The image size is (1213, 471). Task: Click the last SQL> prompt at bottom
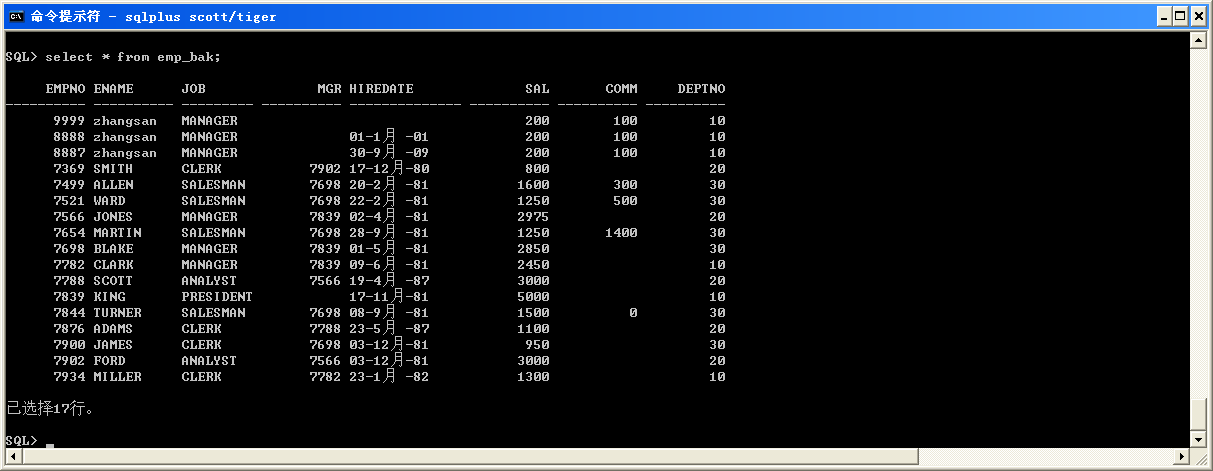pos(21,441)
